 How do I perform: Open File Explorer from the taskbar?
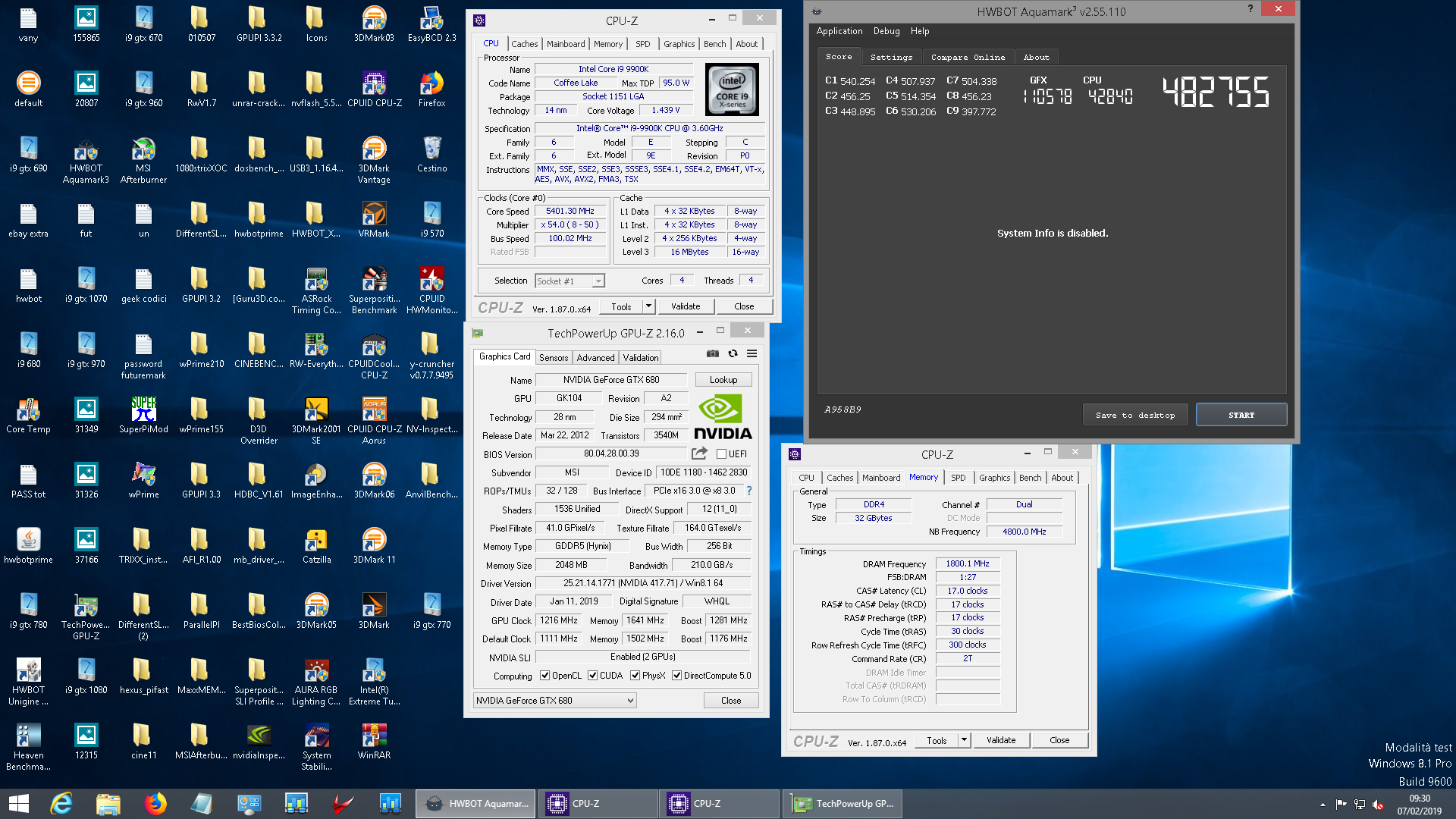pyautogui.click(x=108, y=804)
